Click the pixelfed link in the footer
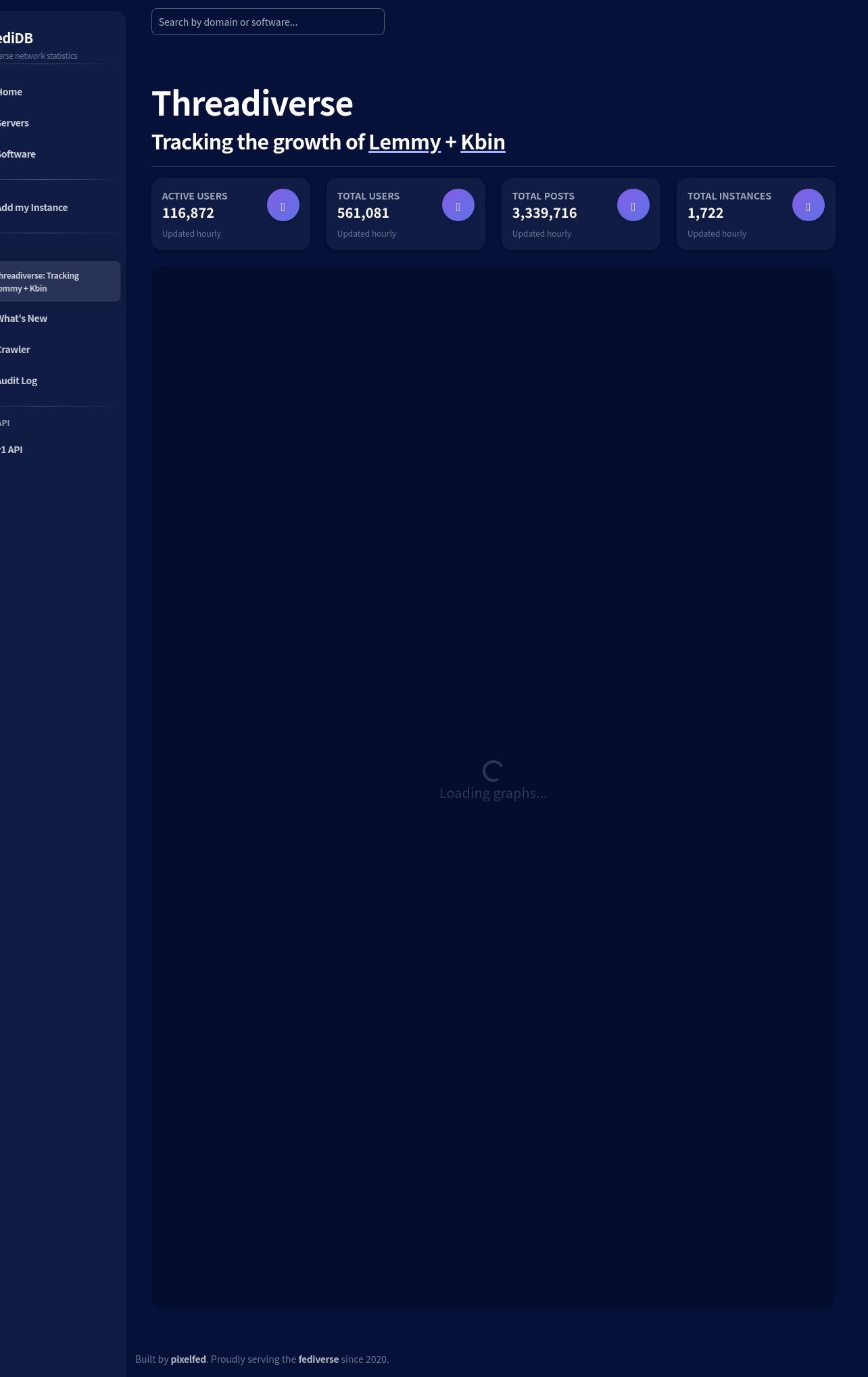Viewport: 868px width, 1377px height. tap(188, 1359)
